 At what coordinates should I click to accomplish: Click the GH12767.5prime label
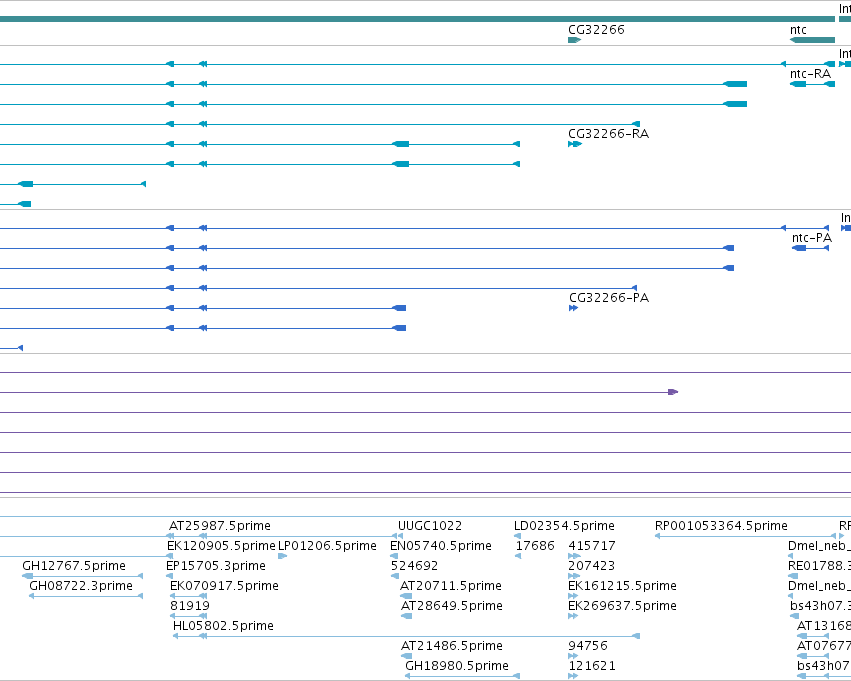point(74,566)
